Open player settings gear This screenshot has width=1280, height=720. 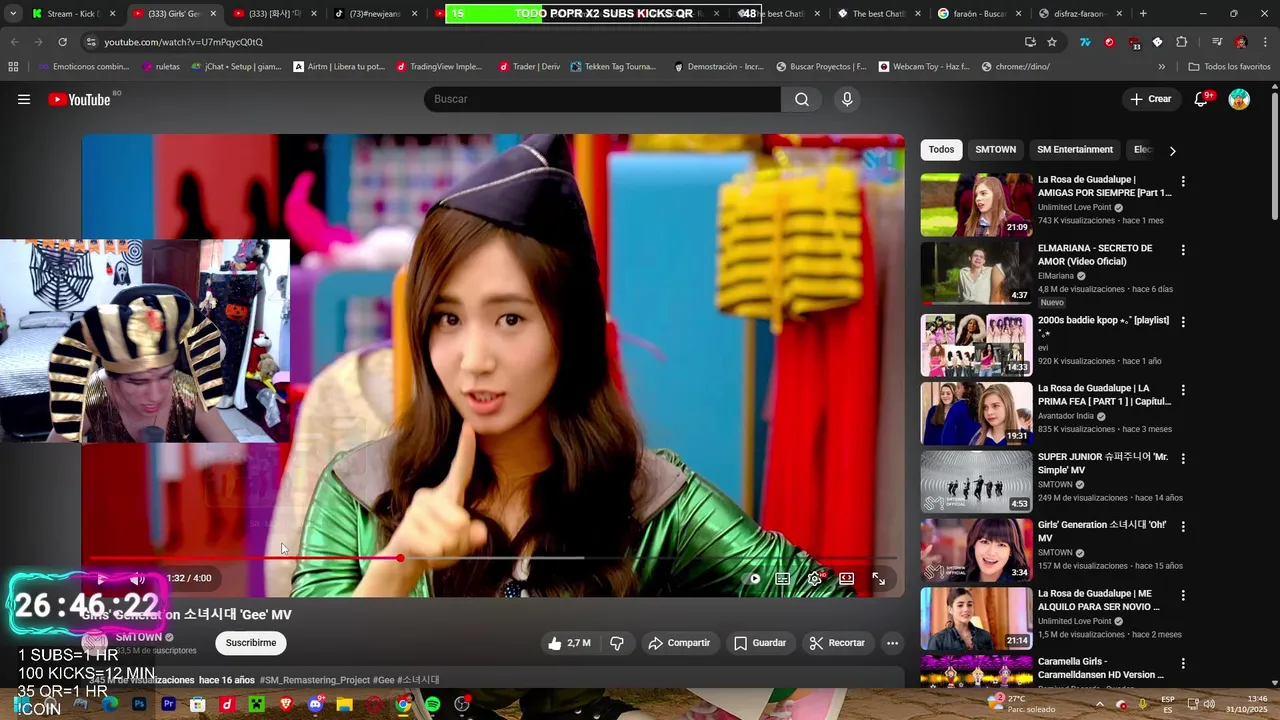point(815,578)
